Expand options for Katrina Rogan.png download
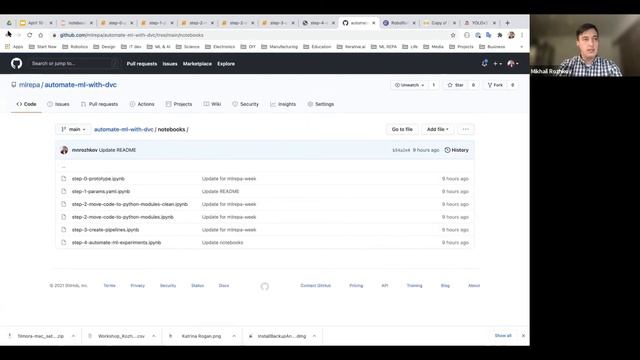 point(234,336)
